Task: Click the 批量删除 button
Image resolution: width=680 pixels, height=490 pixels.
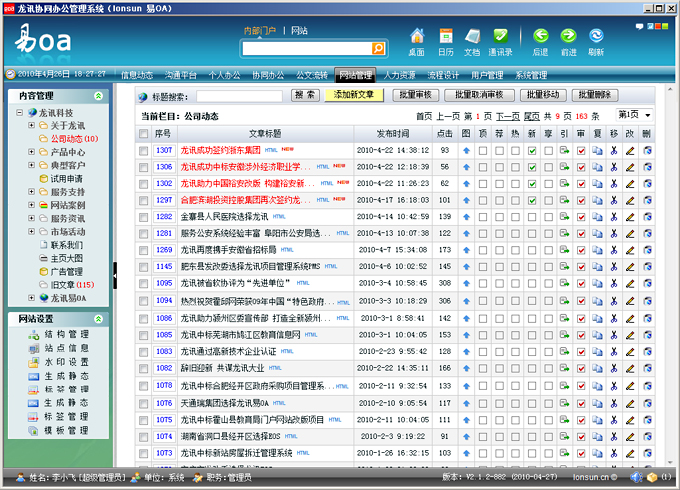Action: (602, 95)
